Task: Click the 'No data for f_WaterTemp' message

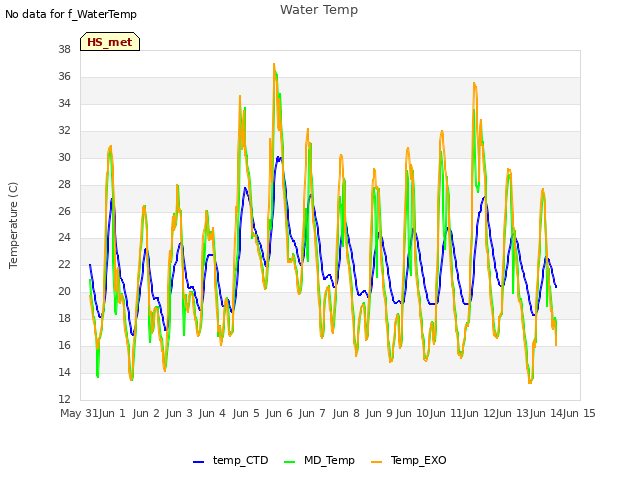Action: (71, 14)
